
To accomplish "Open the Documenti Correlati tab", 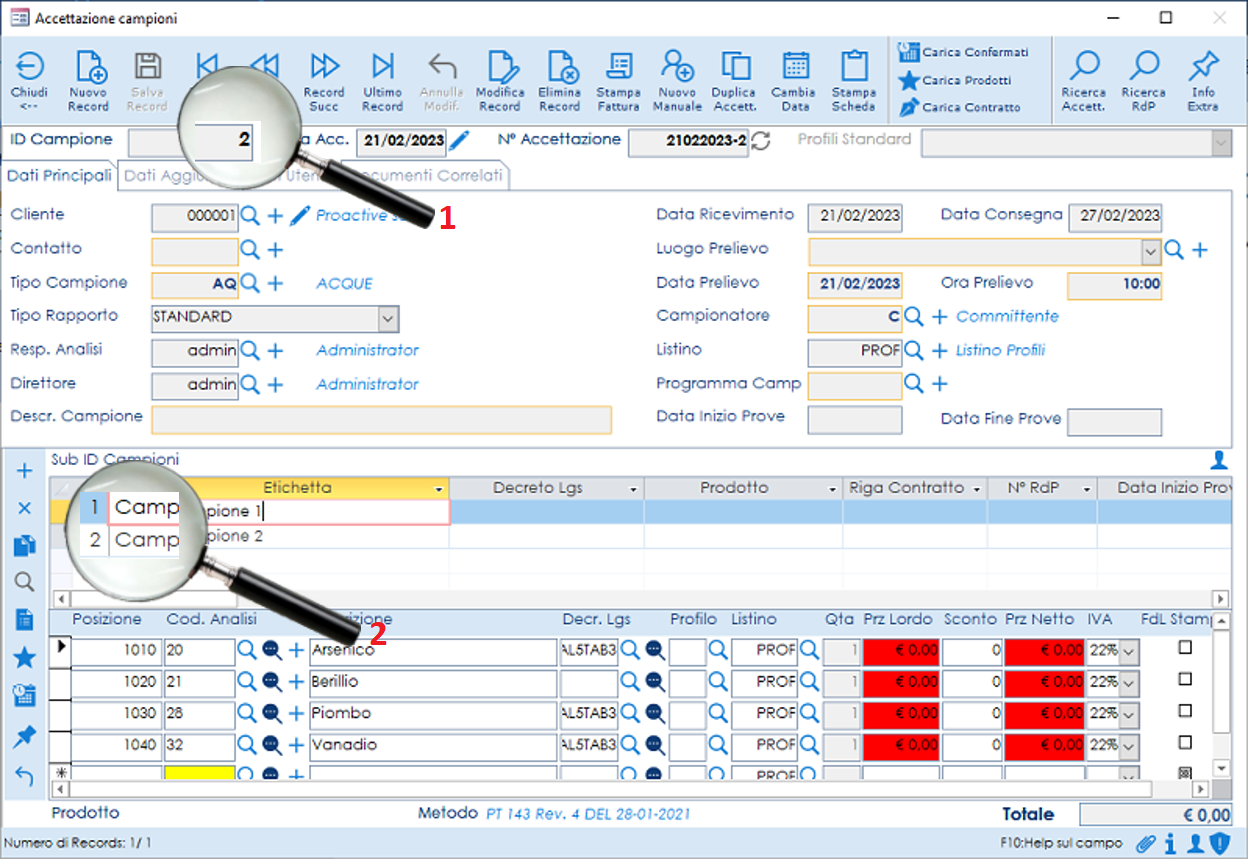I will [432, 176].
